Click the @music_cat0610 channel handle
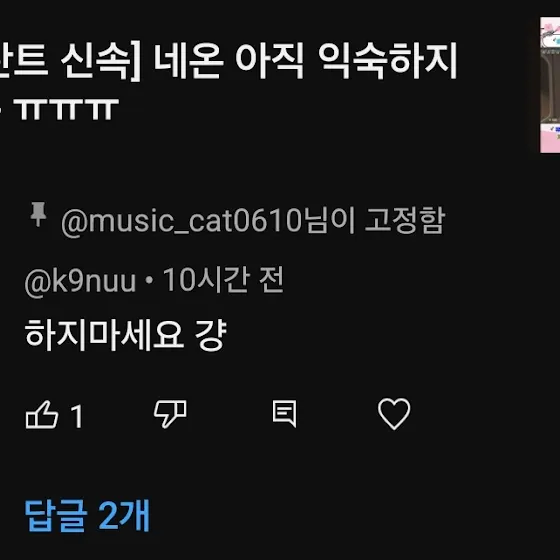The image size is (560, 560). (x=181, y=221)
